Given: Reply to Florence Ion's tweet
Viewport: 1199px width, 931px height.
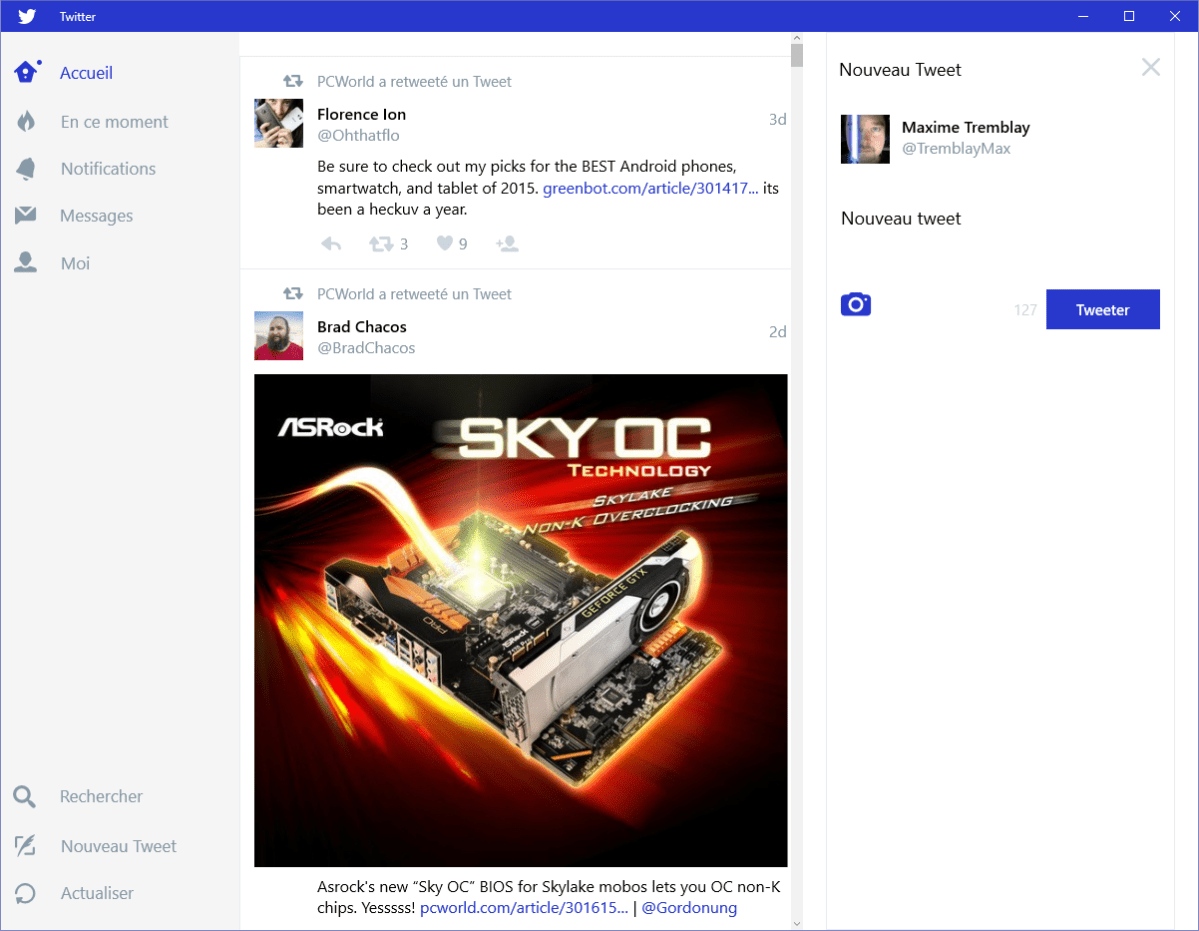Looking at the screenshot, I should point(332,244).
